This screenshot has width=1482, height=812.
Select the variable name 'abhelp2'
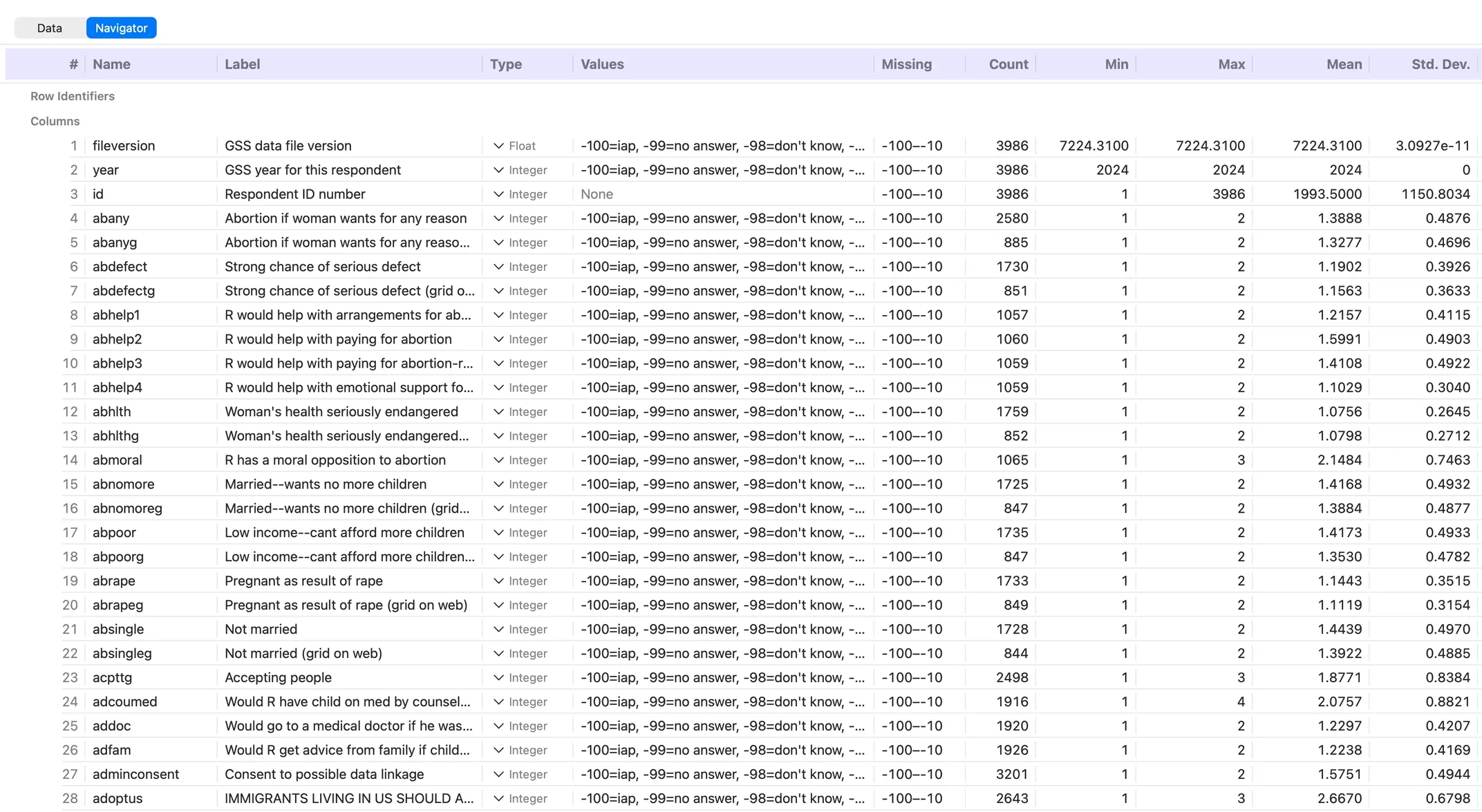(117, 339)
